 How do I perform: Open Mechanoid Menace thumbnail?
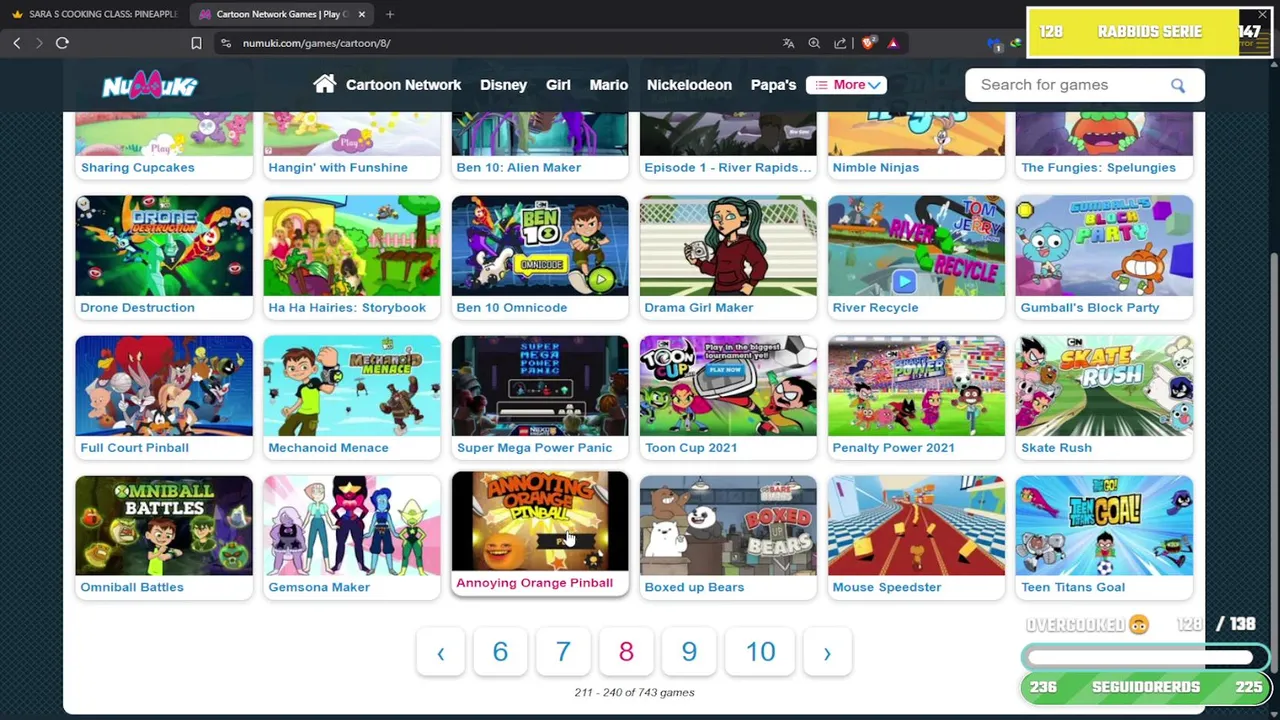(352, 386)
